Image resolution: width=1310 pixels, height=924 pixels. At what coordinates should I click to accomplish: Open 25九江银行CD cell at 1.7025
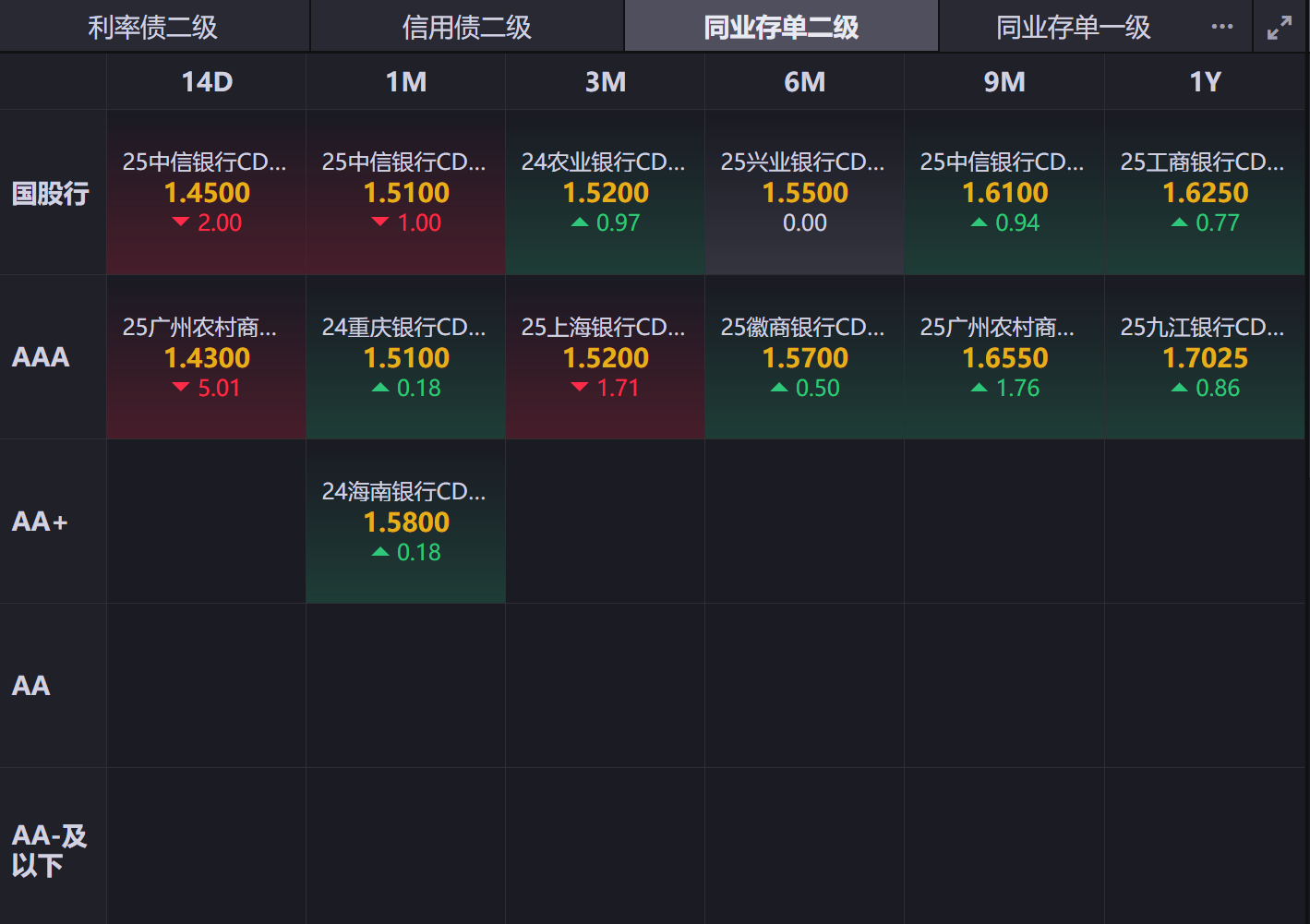[1205, 357]
